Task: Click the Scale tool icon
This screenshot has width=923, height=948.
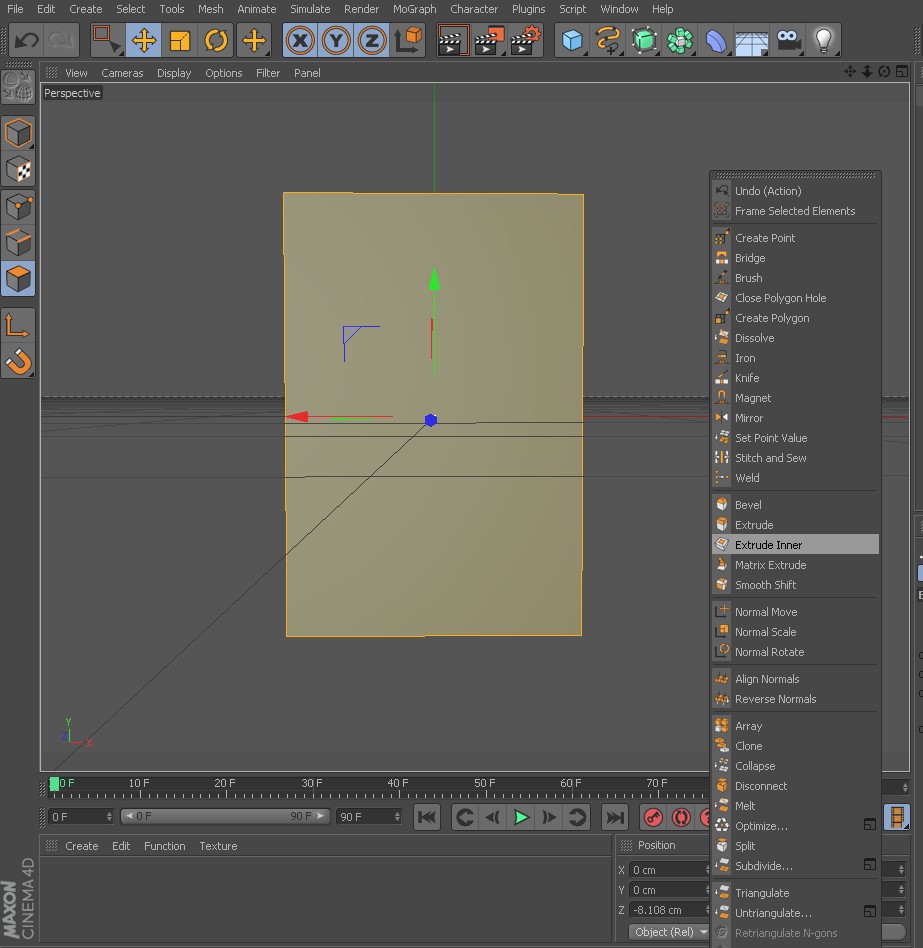Action: (x=180, y=40)
